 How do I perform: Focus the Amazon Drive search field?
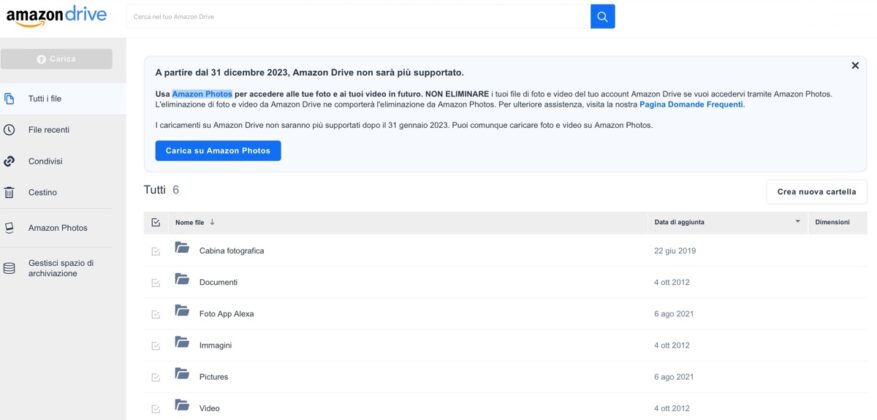tap(358, 17)
